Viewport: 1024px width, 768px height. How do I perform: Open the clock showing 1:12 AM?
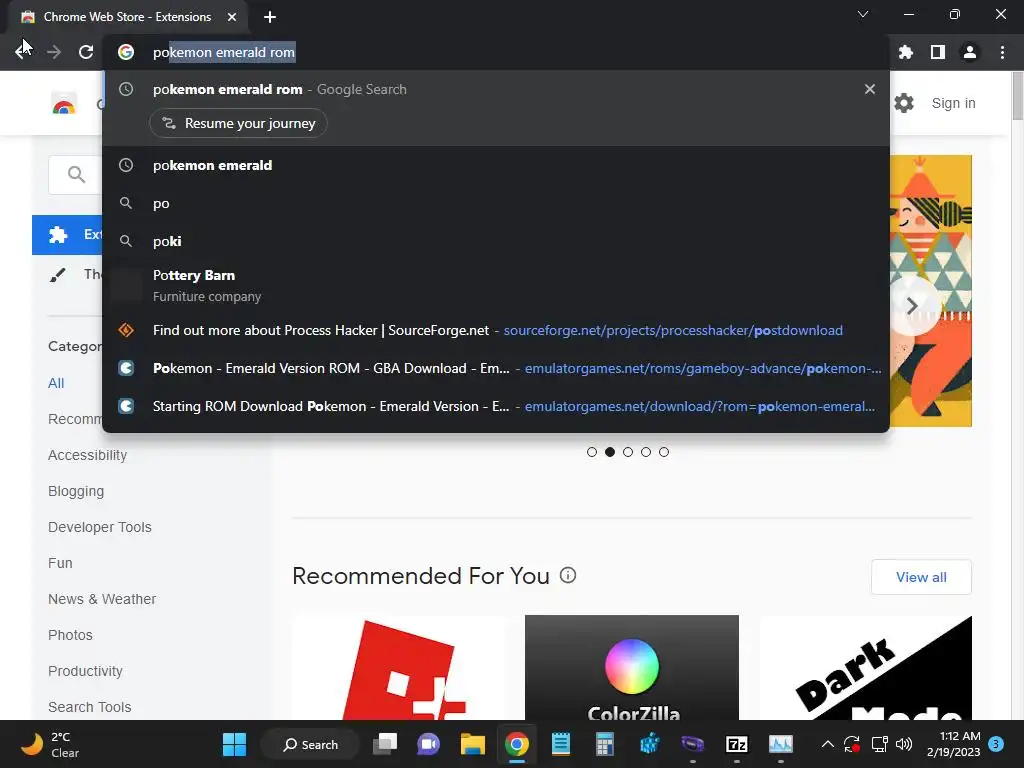tap(953, 744)
